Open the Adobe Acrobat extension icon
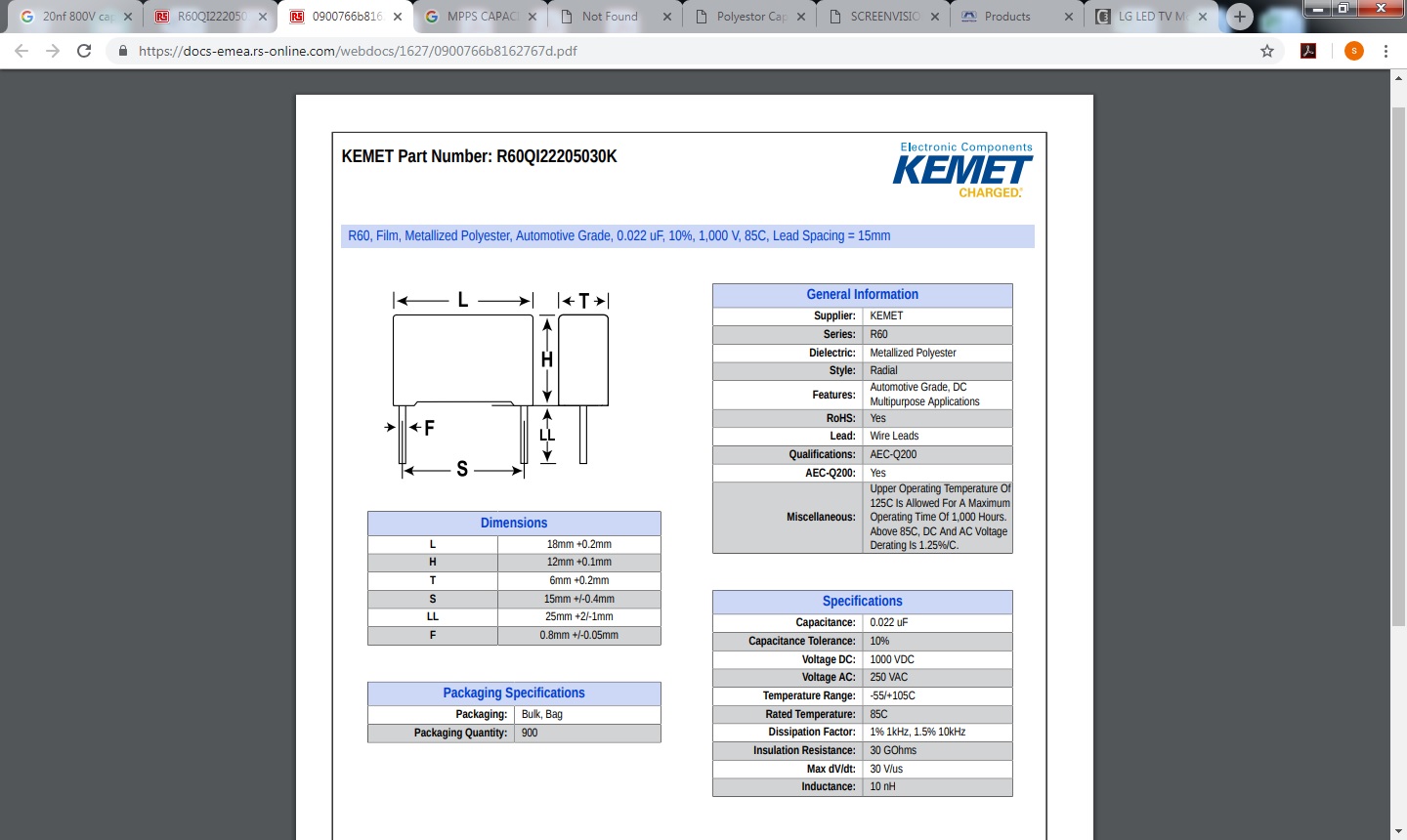The width and height of the screenshot is (1407, 840). (x=1308, y=51)
